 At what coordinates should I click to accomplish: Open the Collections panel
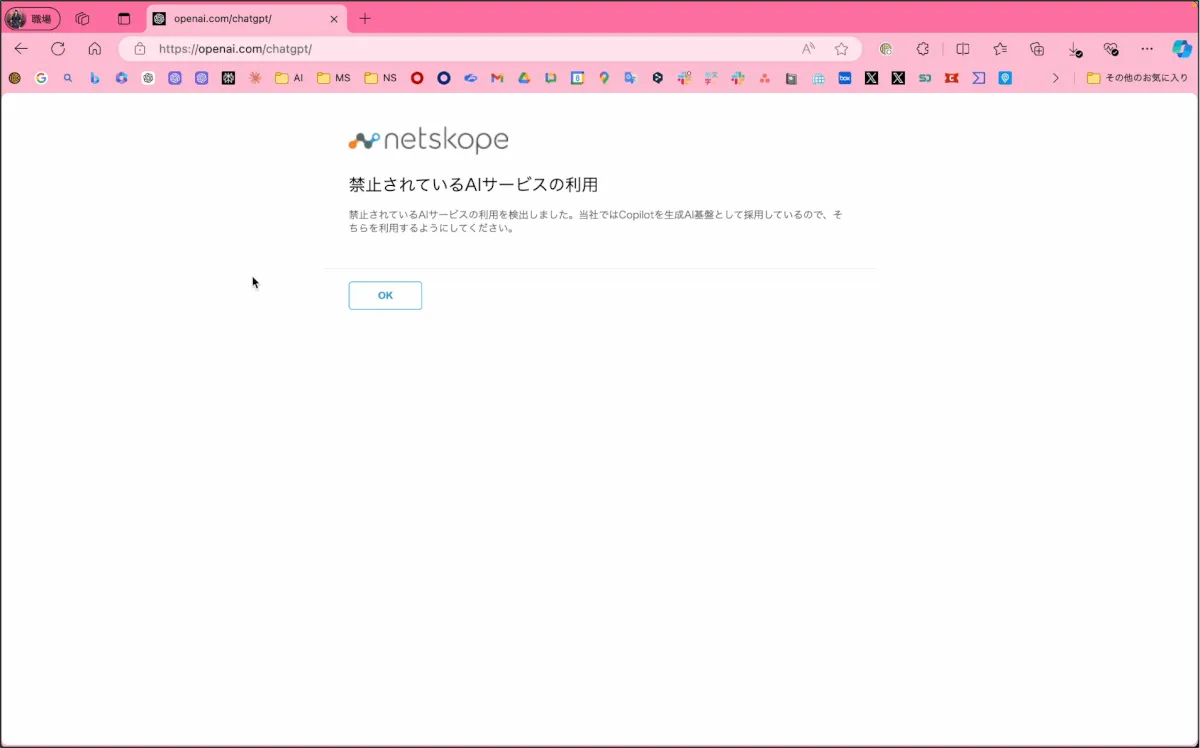click(x=1037, y=48)
